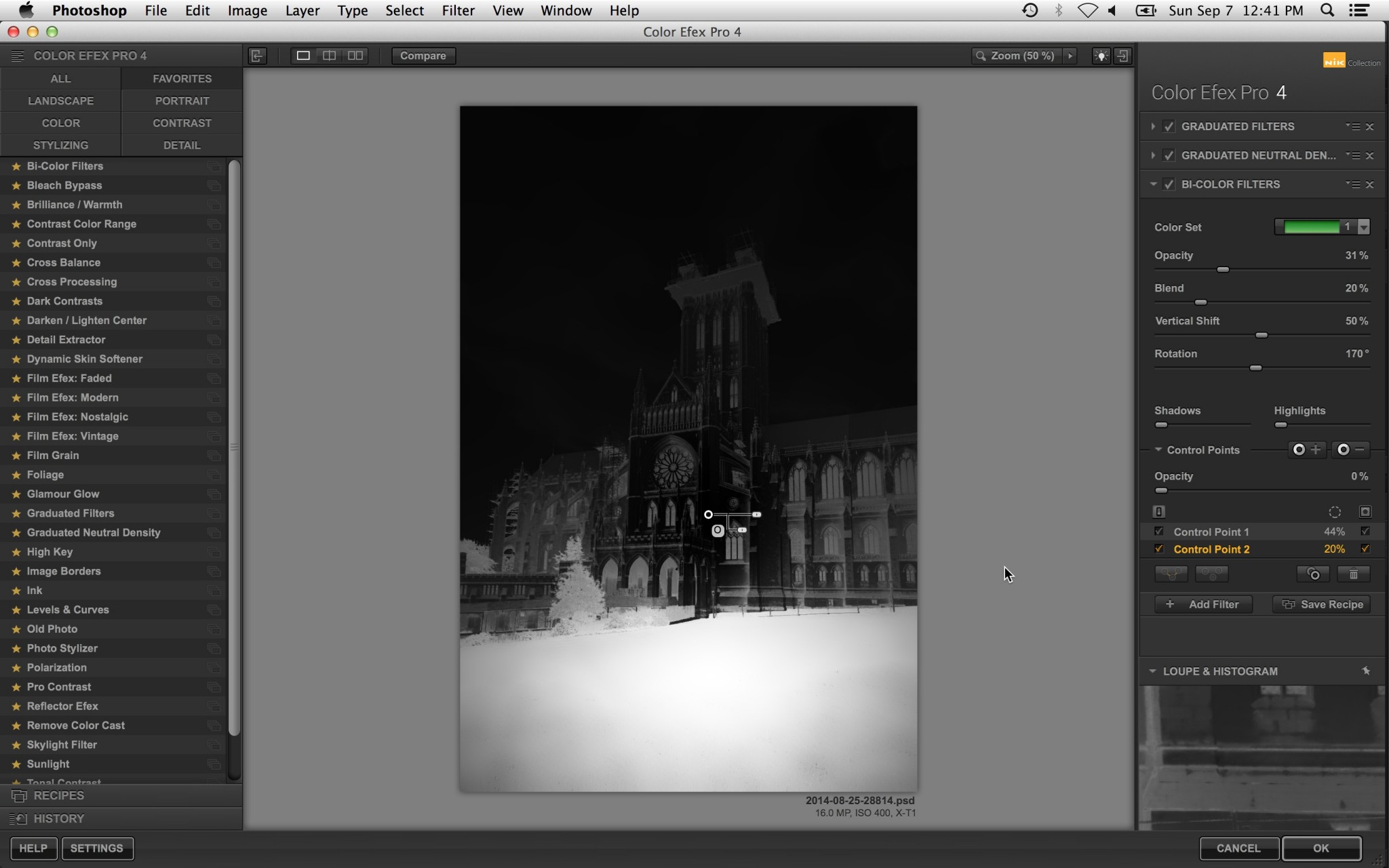Switch to side-by-side preview view
The width and height of the screenshot is (1389, 868).
click(x=355, y=56)
